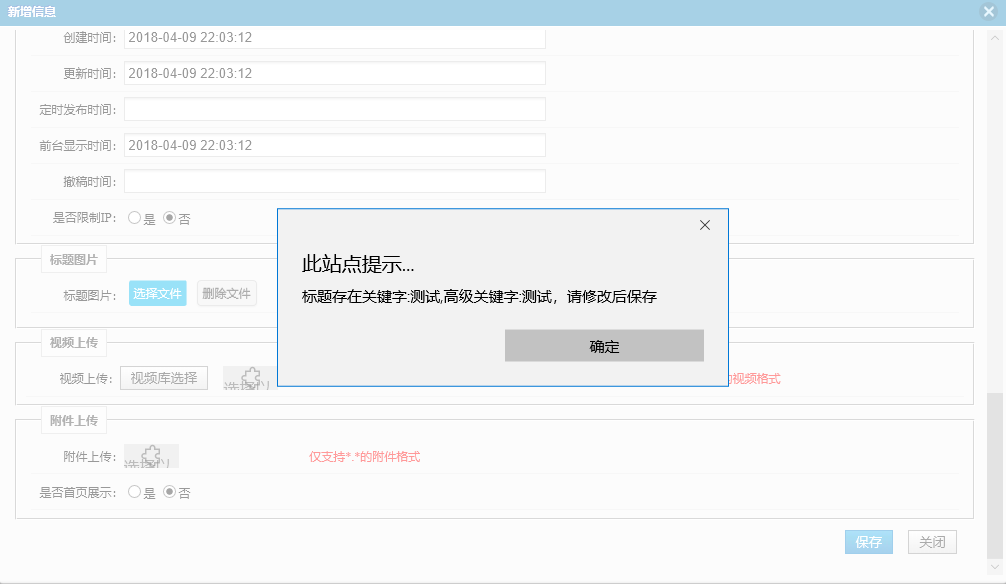Focus the 定时发布时间 empty field
Image resolution: width=1006 pixels, height=584 pixels.
(x=334, y=109)
